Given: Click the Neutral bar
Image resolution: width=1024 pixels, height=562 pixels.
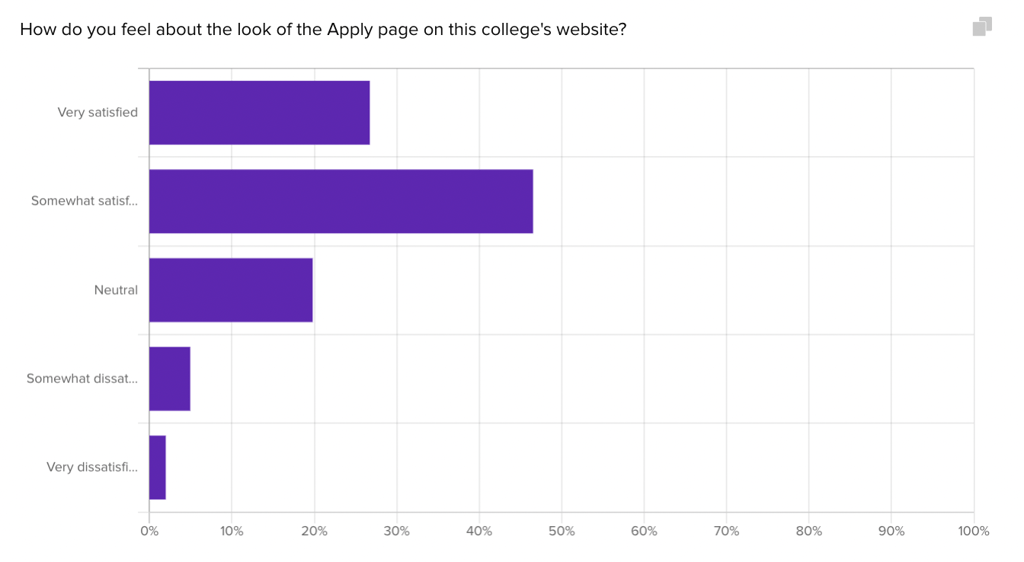Looking at the screenshot, I should coord(231,290).
